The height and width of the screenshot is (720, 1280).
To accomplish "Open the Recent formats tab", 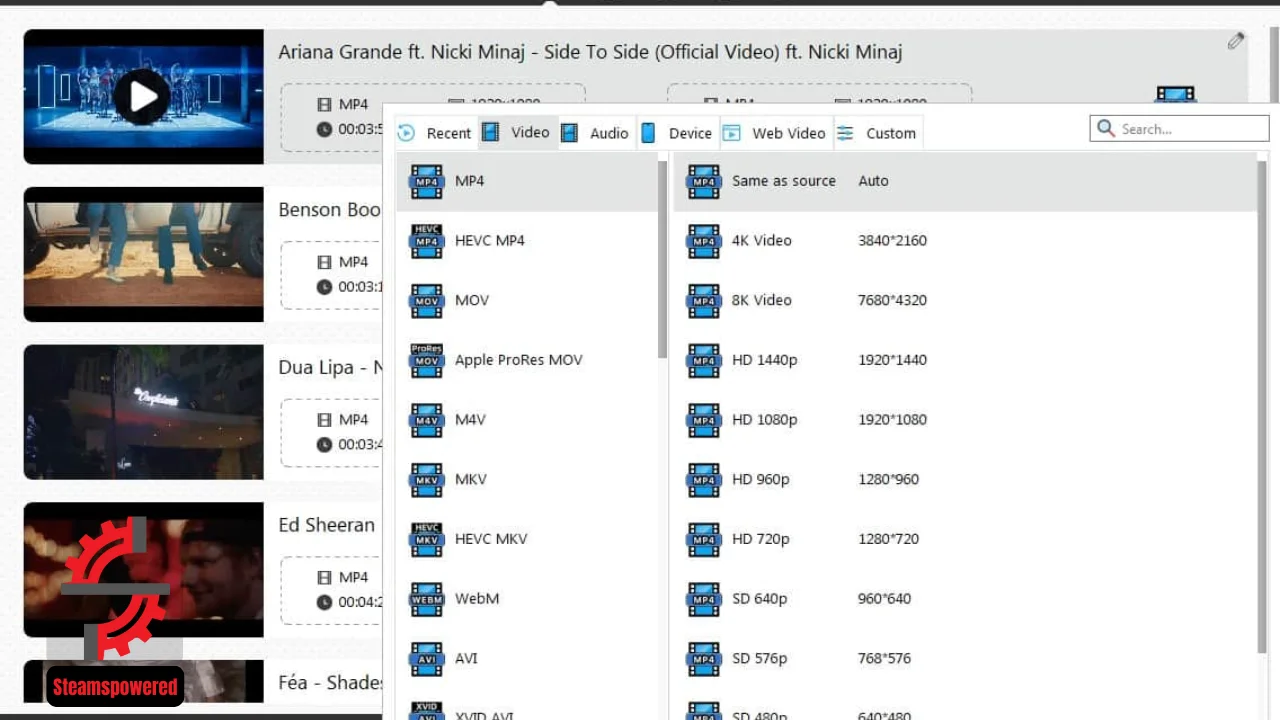I will [435, 133].
